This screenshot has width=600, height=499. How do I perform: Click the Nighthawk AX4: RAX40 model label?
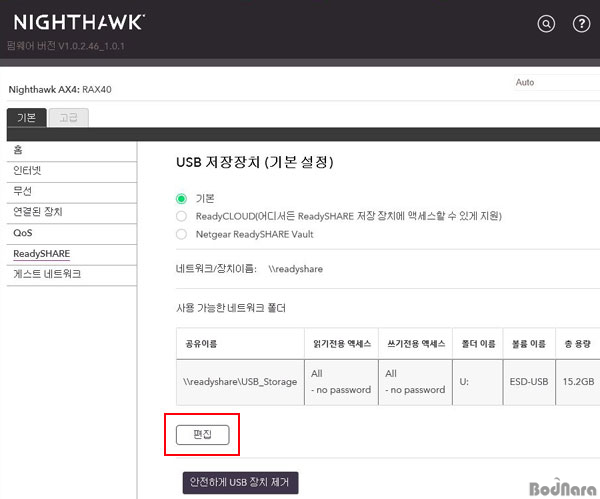60,90
